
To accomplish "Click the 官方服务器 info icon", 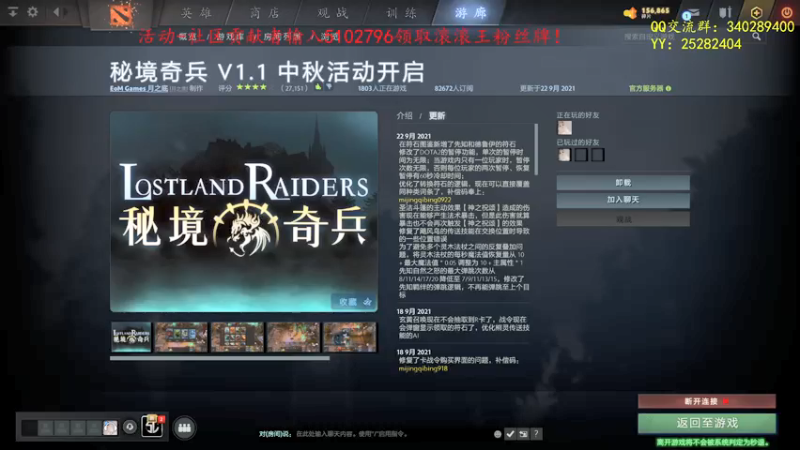I will 668,88.
